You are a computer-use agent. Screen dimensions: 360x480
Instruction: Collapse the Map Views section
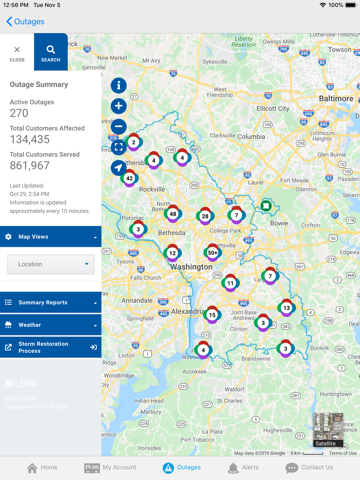(51, 237)
